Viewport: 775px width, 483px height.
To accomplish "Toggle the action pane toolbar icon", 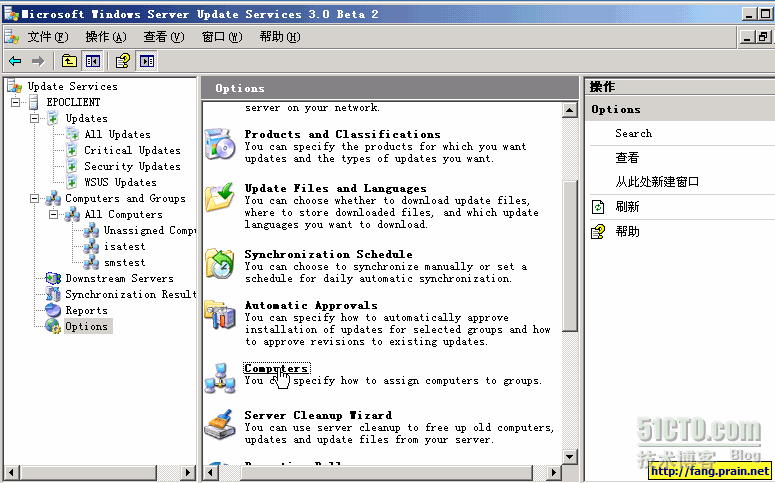I will pos(147,61).
